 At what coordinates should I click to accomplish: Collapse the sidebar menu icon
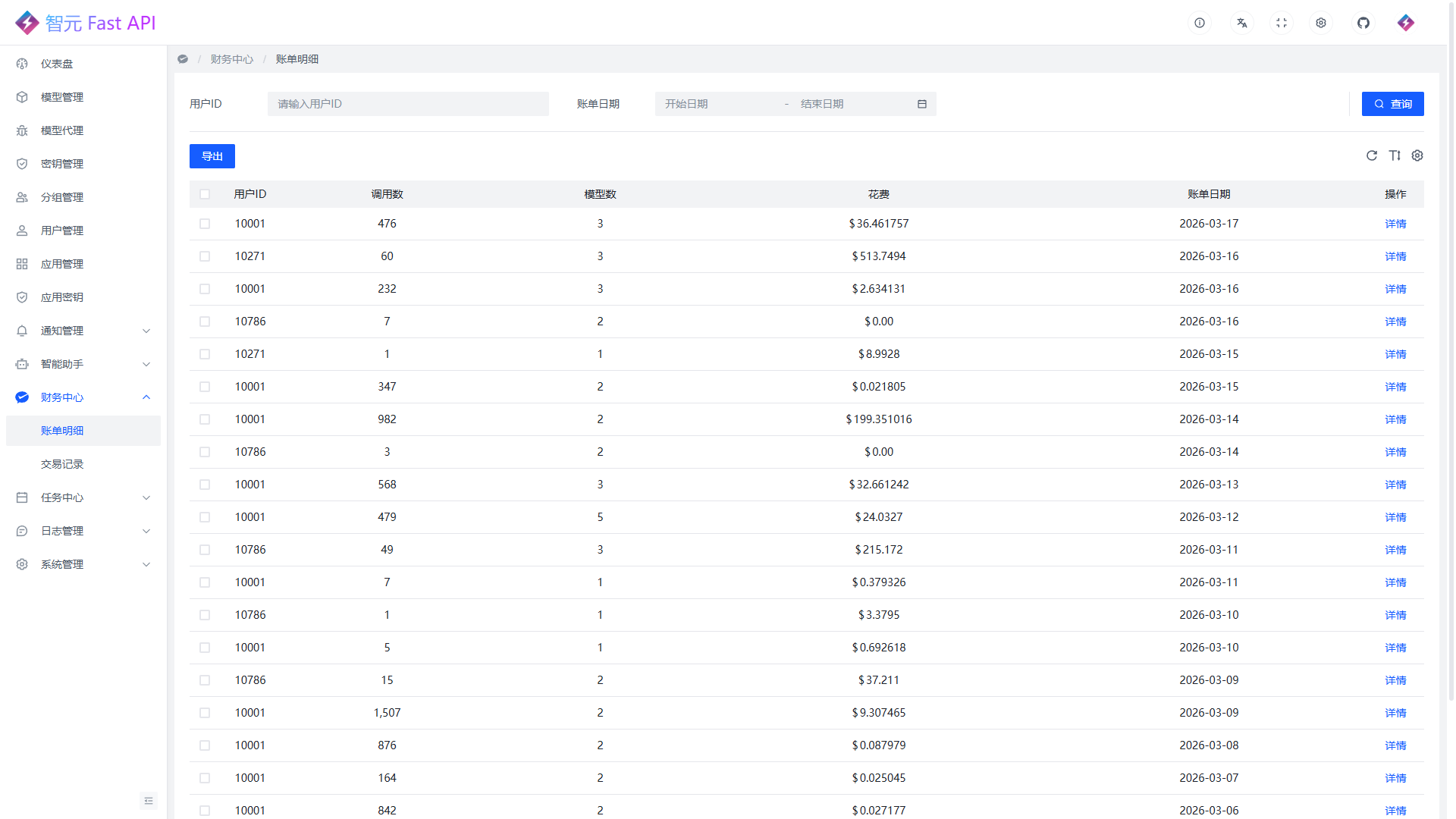[x=148, y=801]
